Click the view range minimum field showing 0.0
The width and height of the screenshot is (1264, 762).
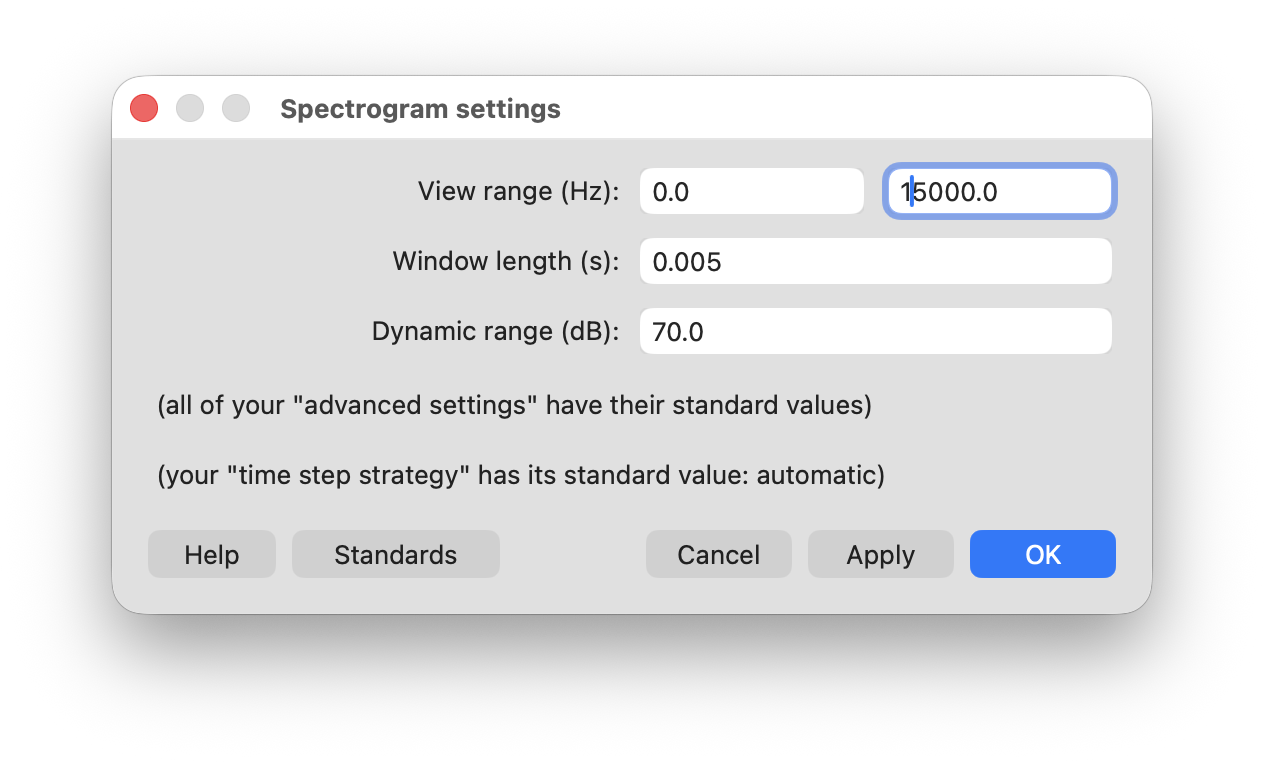[751, 191]
